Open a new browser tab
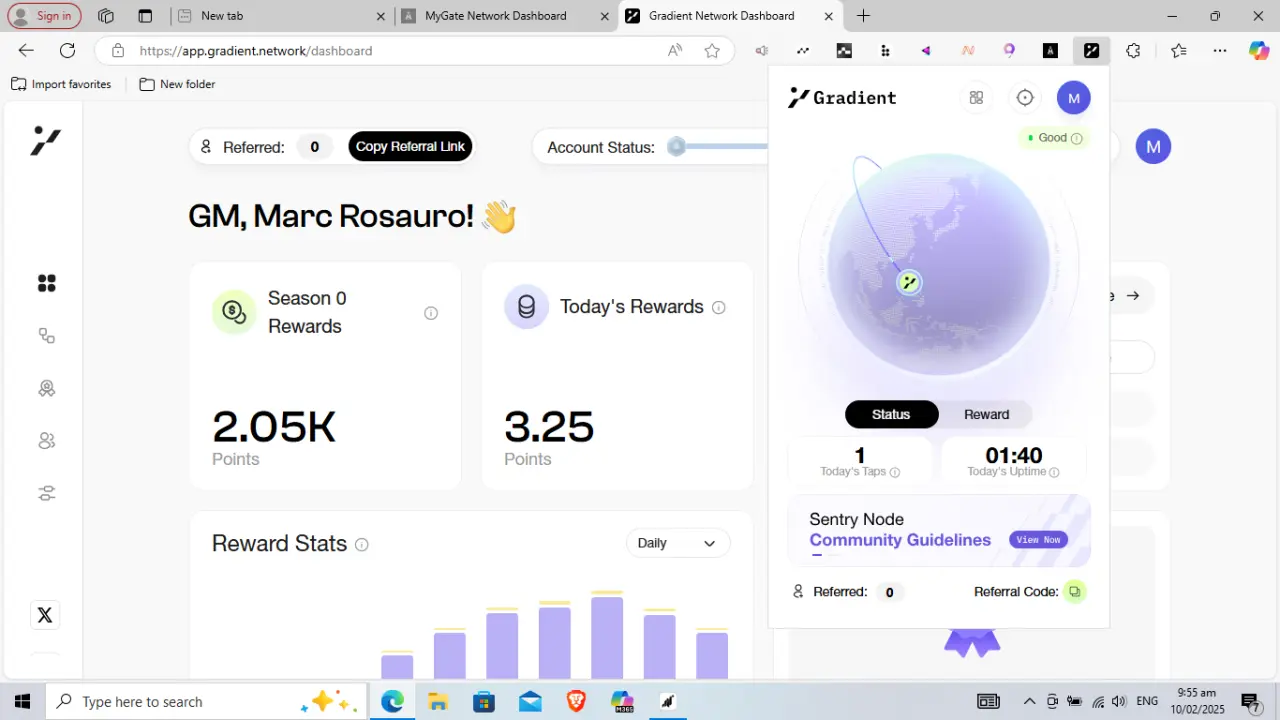Viewport: 1280px width, 720px height. point(863,16)
